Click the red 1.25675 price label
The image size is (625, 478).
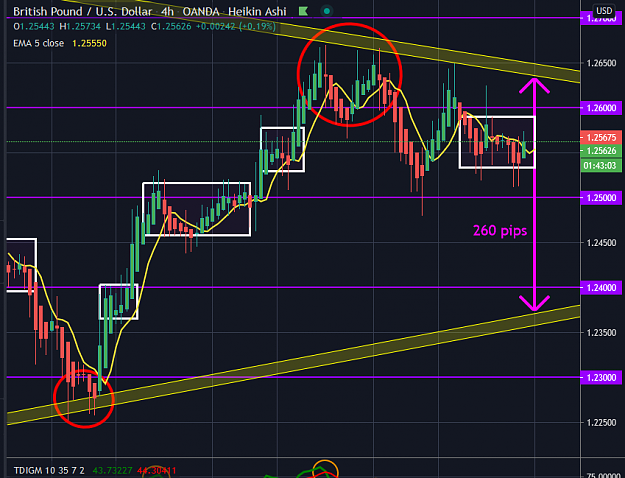point(601,138)
